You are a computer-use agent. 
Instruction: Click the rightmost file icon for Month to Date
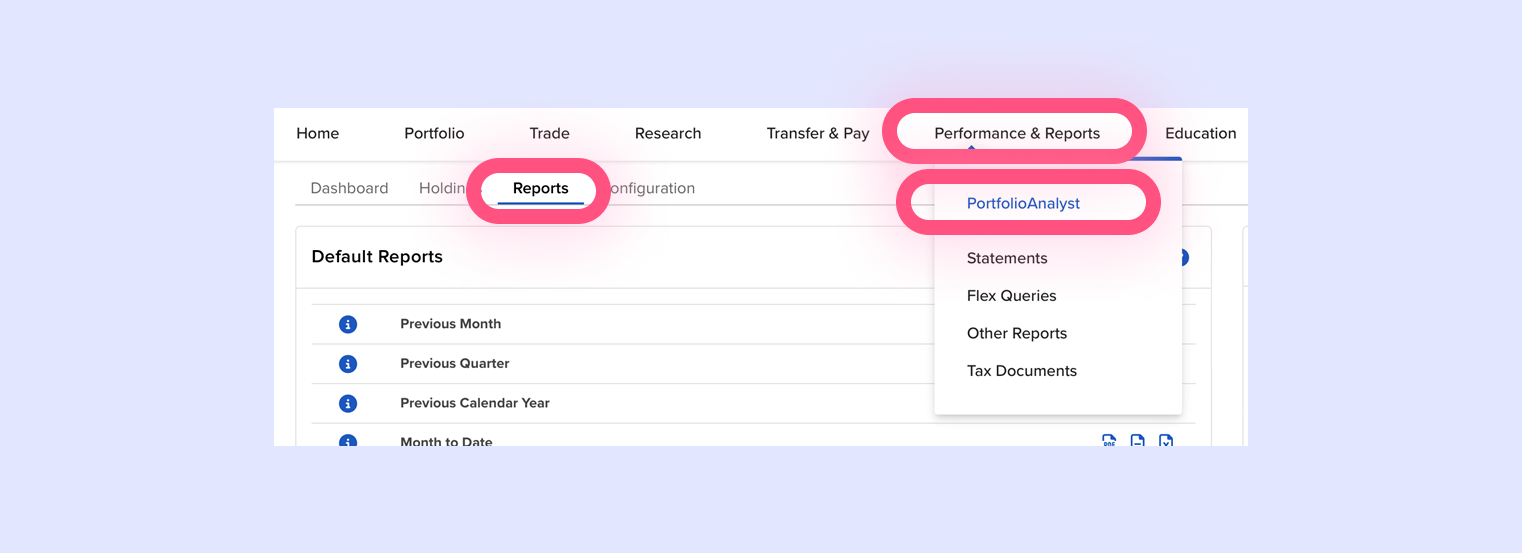[1166, 441]
